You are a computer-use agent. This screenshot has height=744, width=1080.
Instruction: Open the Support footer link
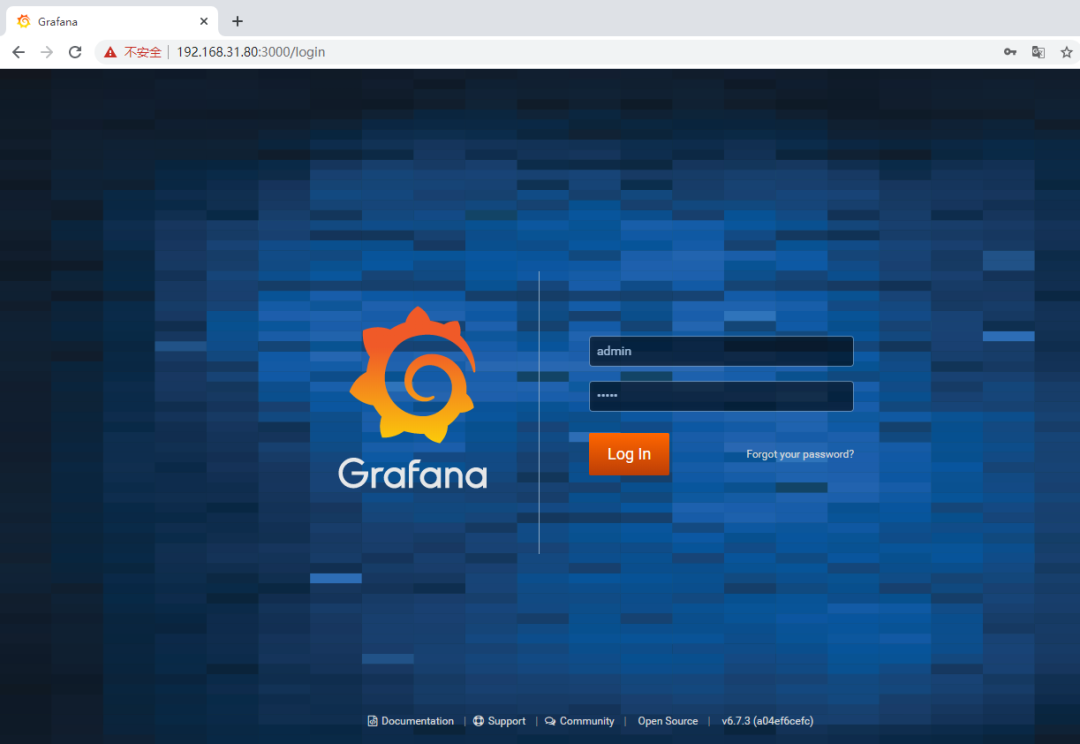[499, 721]
